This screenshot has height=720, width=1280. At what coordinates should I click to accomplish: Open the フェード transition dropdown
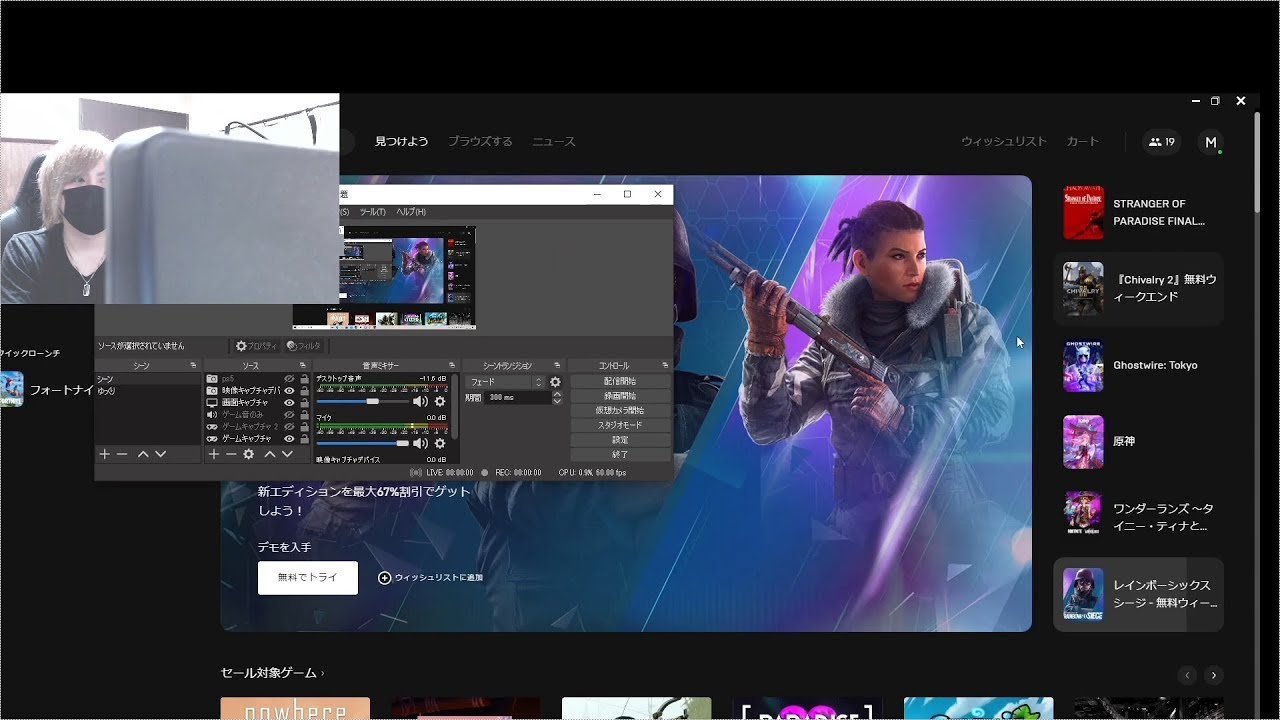[505, 382]
